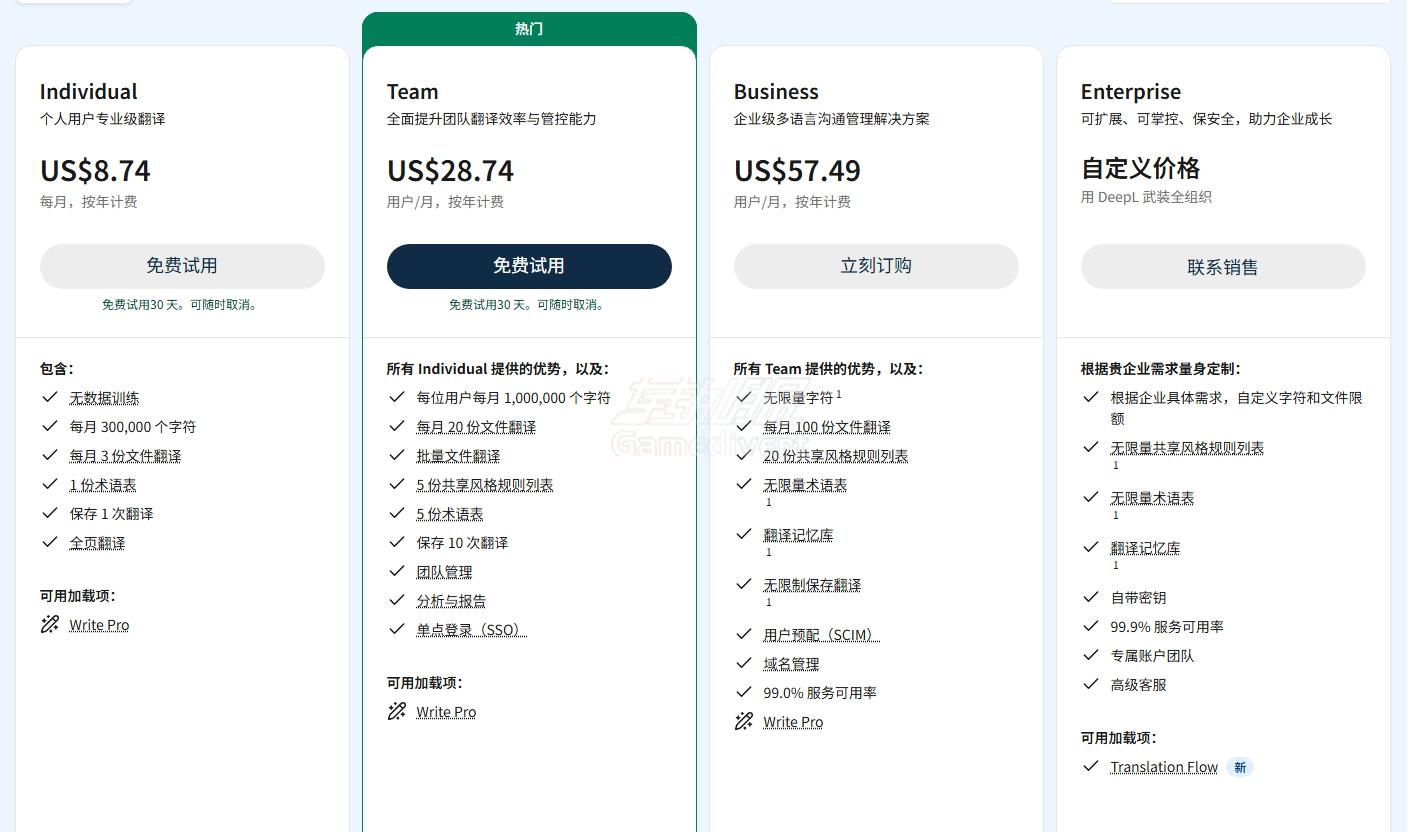The height and width of the screenshot is (832, 1423).
Task: Open the 团队管理 feature link
Action: coord(444,572)
